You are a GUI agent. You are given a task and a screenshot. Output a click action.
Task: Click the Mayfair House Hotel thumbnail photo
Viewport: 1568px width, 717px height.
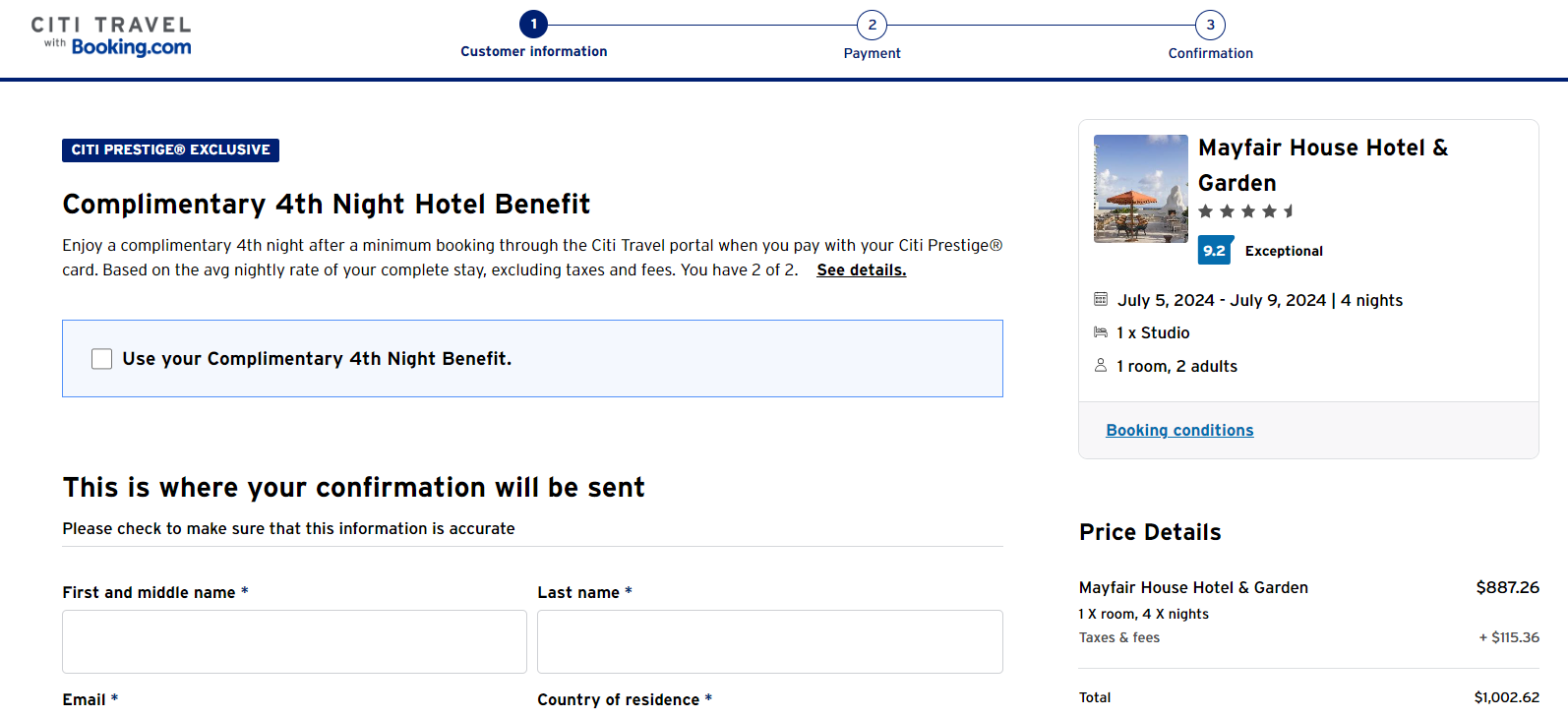tap(1141, 189)
